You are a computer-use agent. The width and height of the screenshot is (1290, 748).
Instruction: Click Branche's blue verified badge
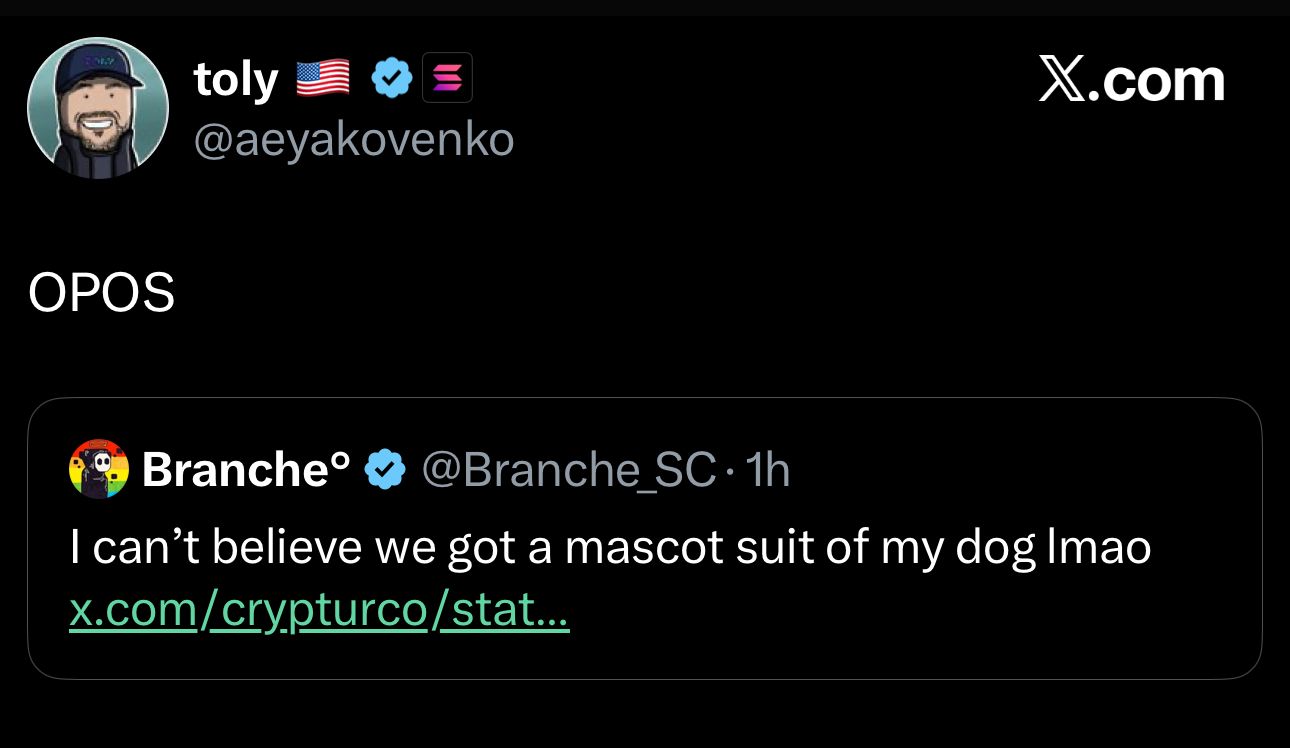(385, 469)
